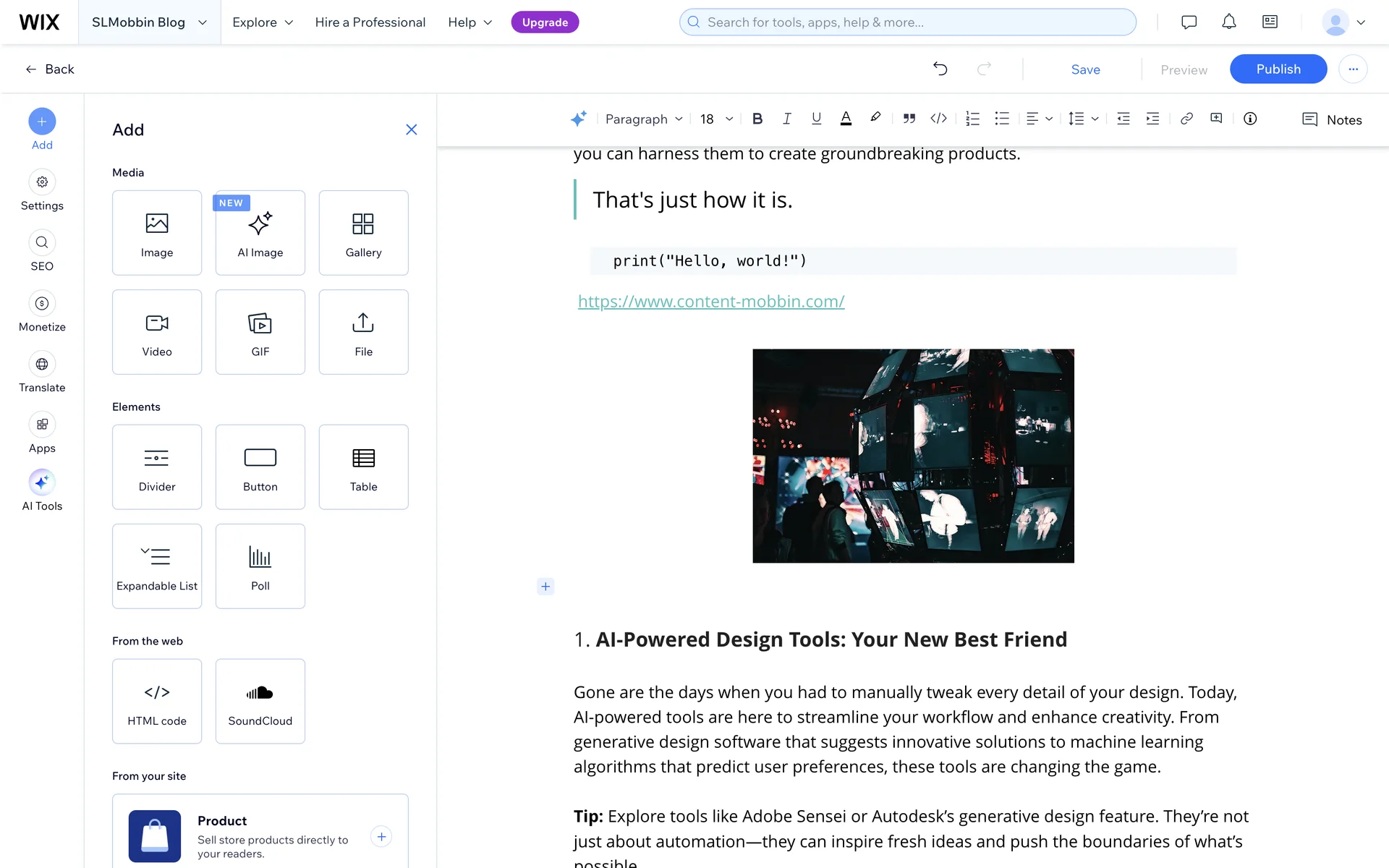Click the code block toolbar icon
This screenshot has width=1389, height=868.
(938, 119)
